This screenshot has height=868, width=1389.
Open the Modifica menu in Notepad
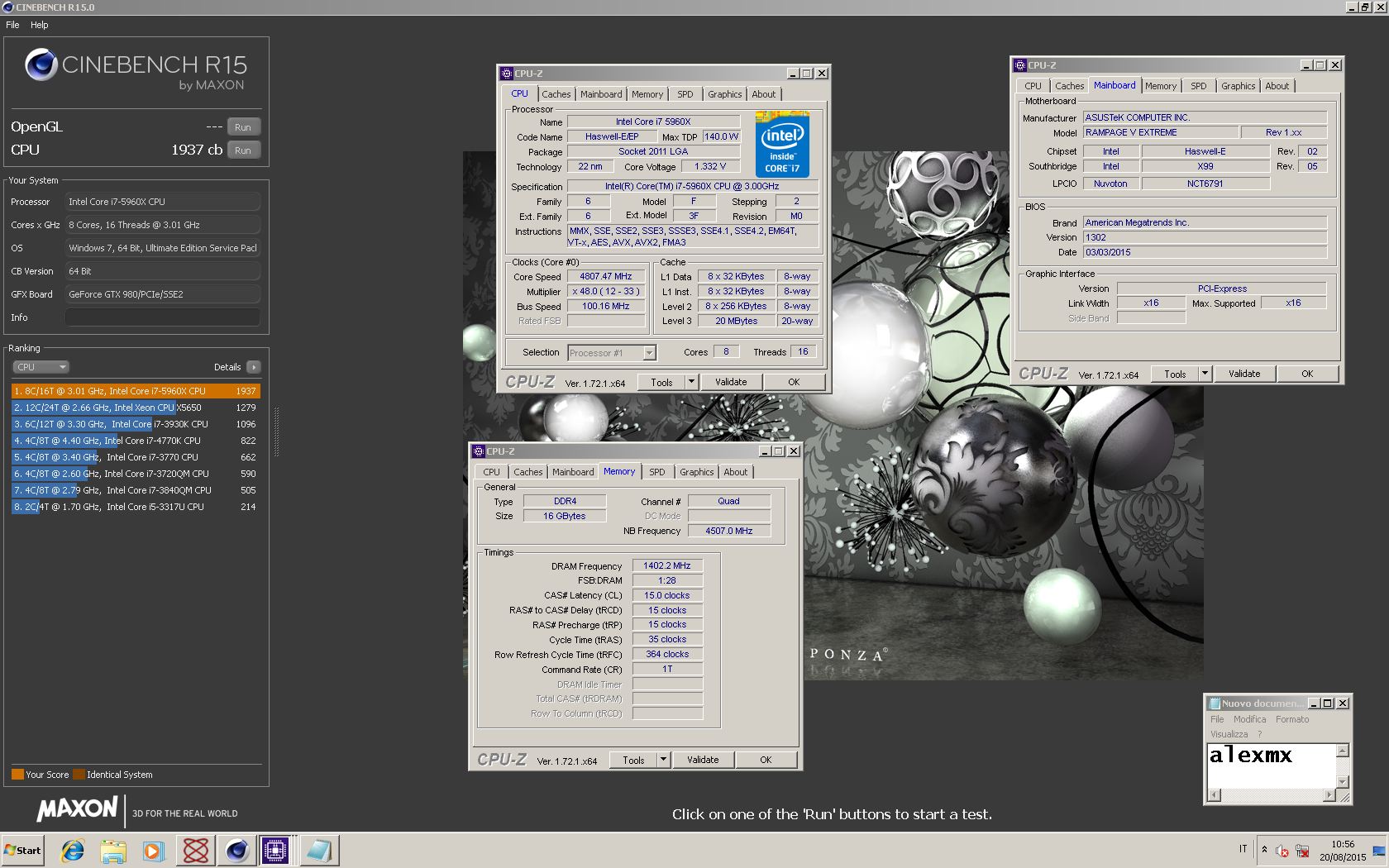1250,720
